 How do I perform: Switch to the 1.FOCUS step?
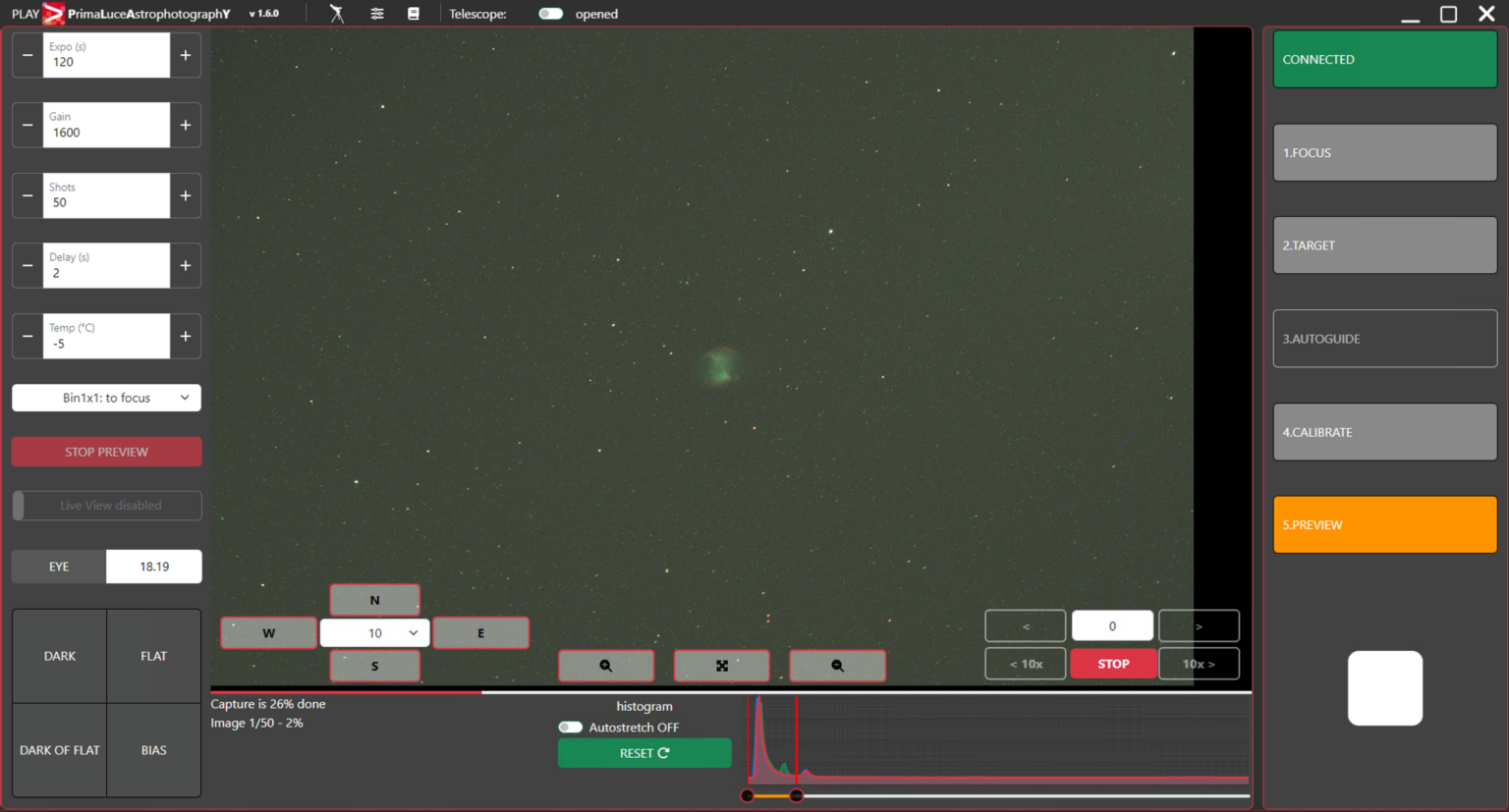coord(1384,152)
